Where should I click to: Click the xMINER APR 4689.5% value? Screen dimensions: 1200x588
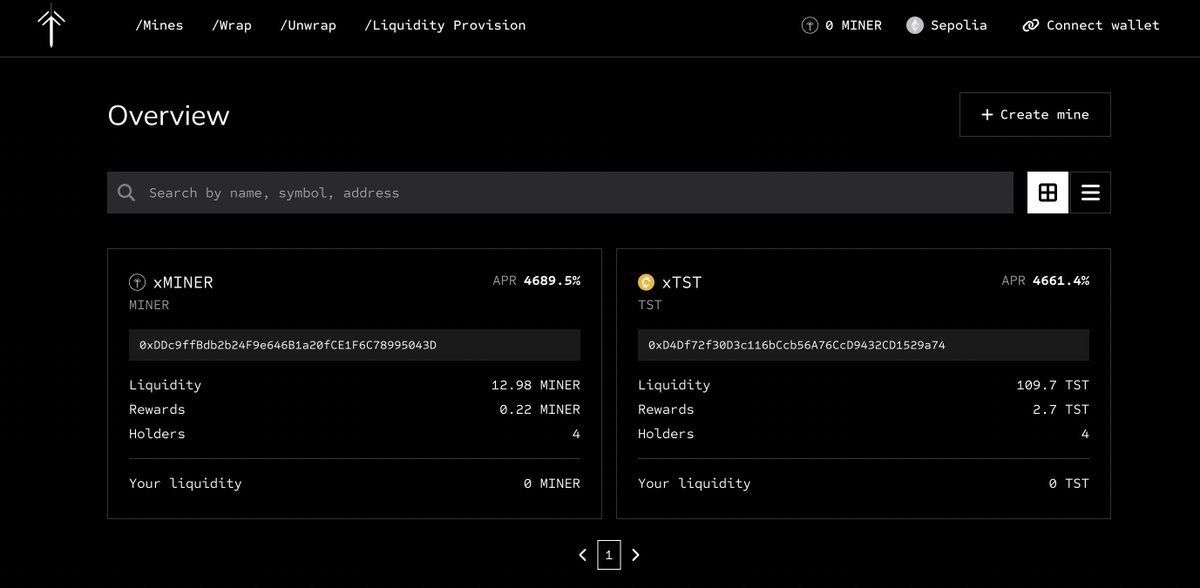tap(552, 281)
